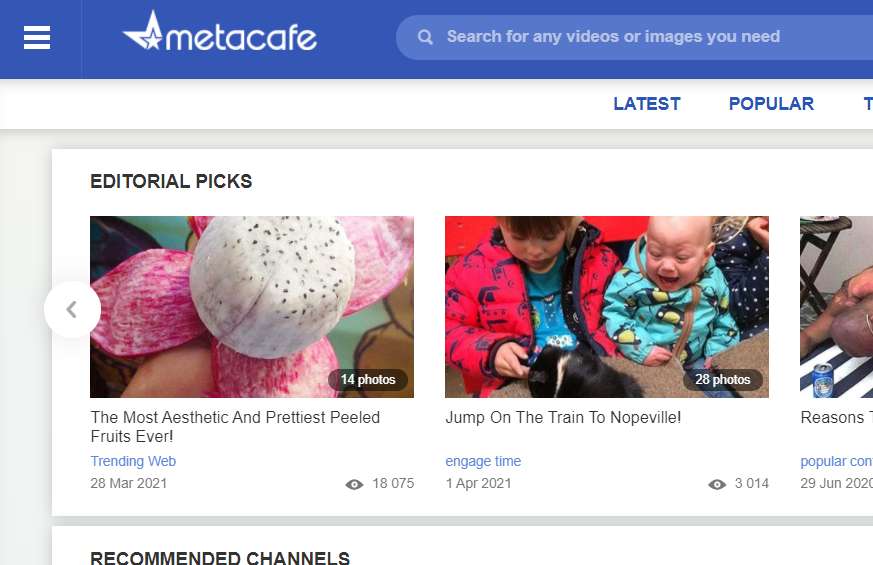Switch to the POPULAR tab

pos(771,104)
